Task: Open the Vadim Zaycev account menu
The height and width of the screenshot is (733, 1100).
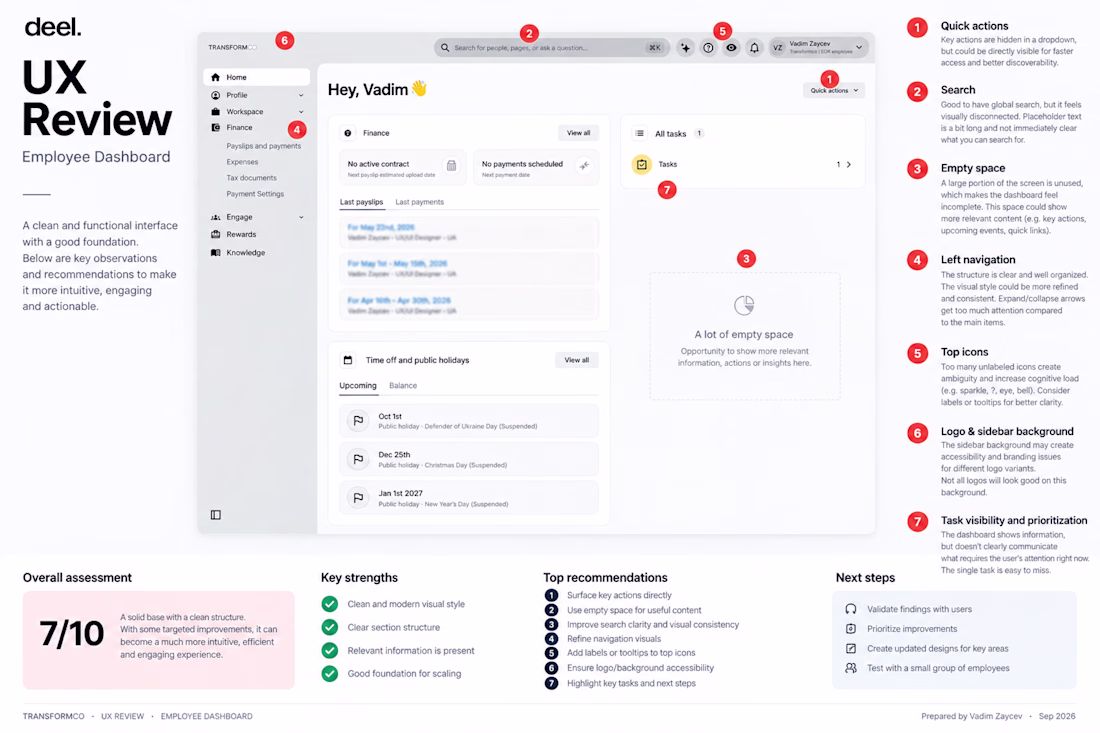Action: (819, 48)
